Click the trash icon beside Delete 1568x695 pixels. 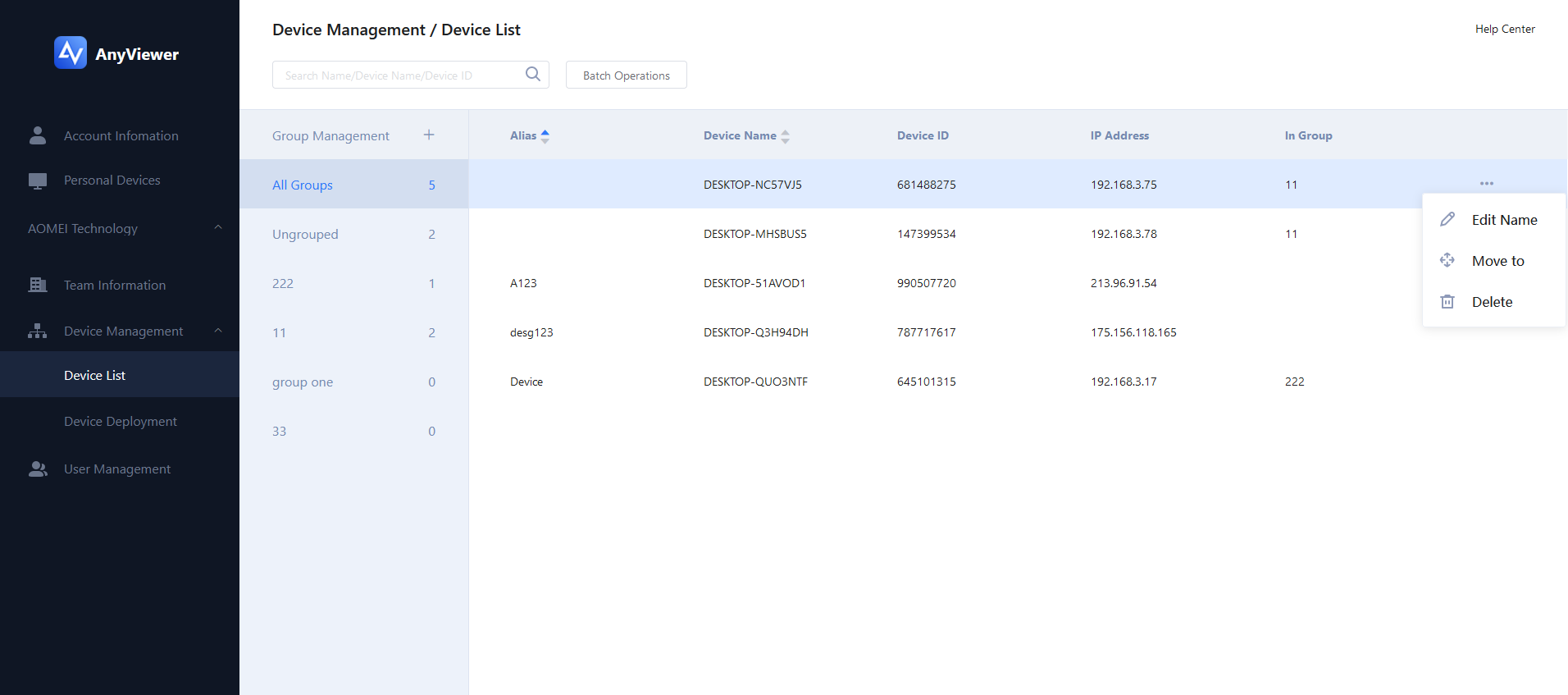[x=1447, y=302]
